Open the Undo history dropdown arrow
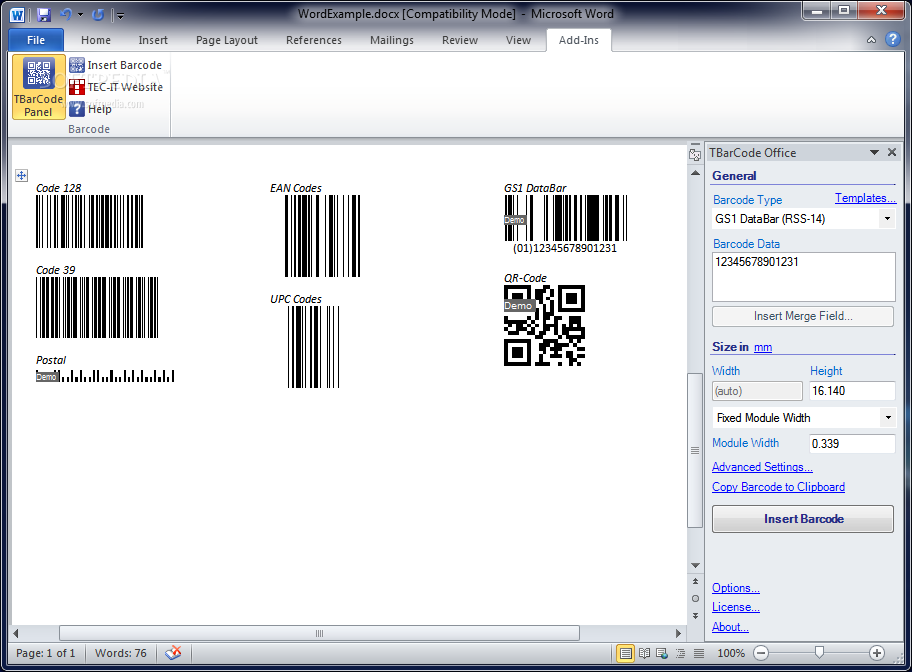 (80, 15)
